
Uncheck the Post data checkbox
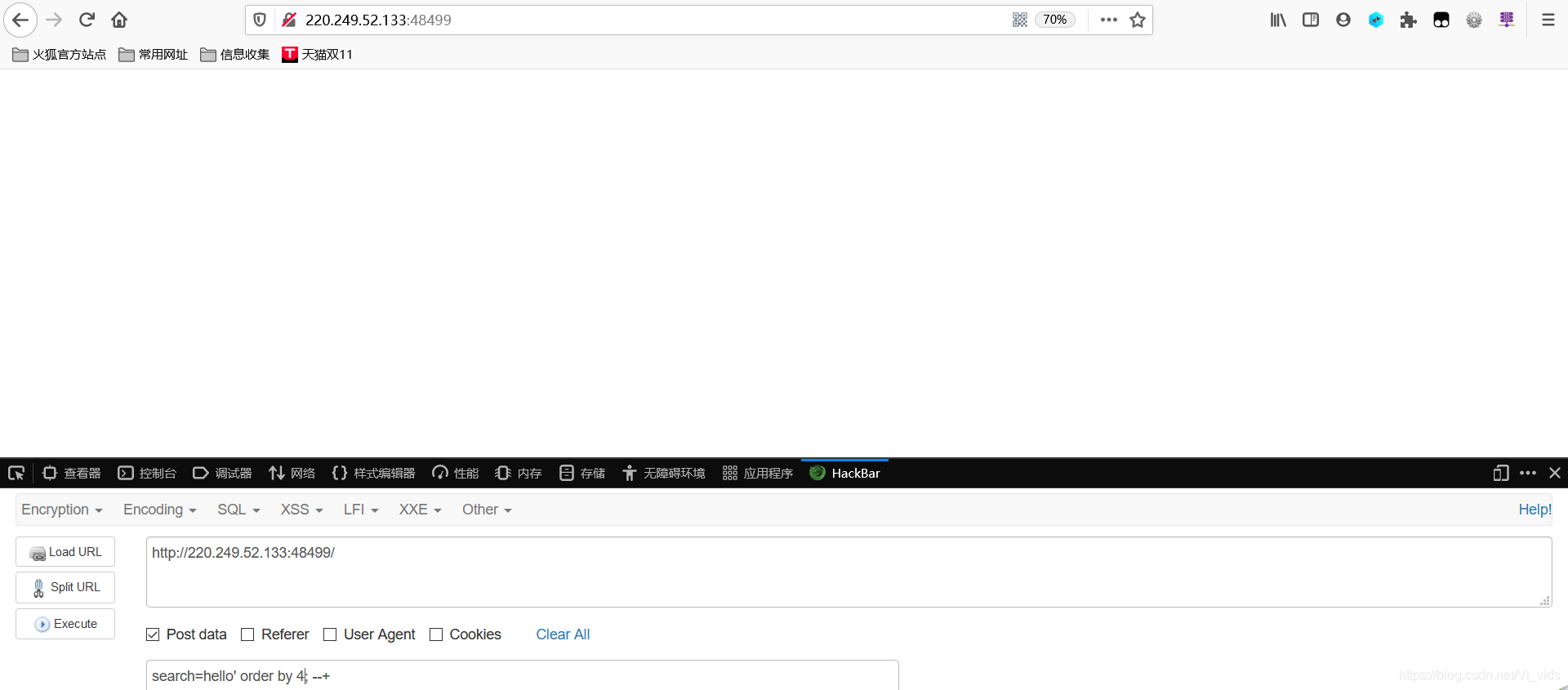(153, 634)
